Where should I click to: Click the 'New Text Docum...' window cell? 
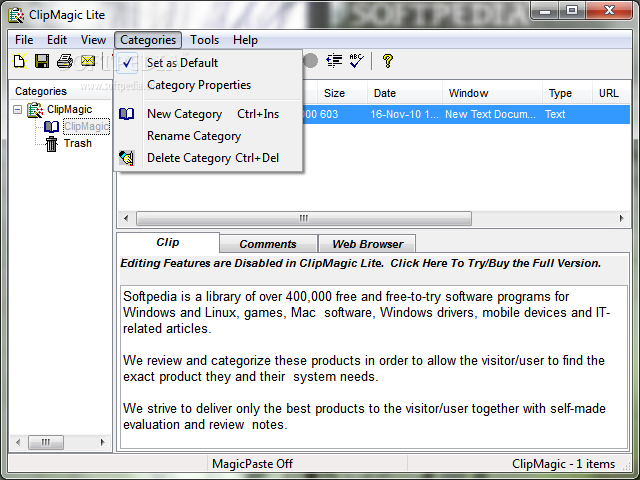pyautogui.click(x=490, y=114)
